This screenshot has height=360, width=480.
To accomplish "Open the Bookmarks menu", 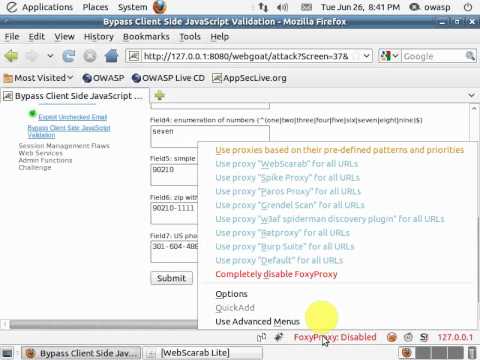I will pyautogui.click(x=146, y=37).
